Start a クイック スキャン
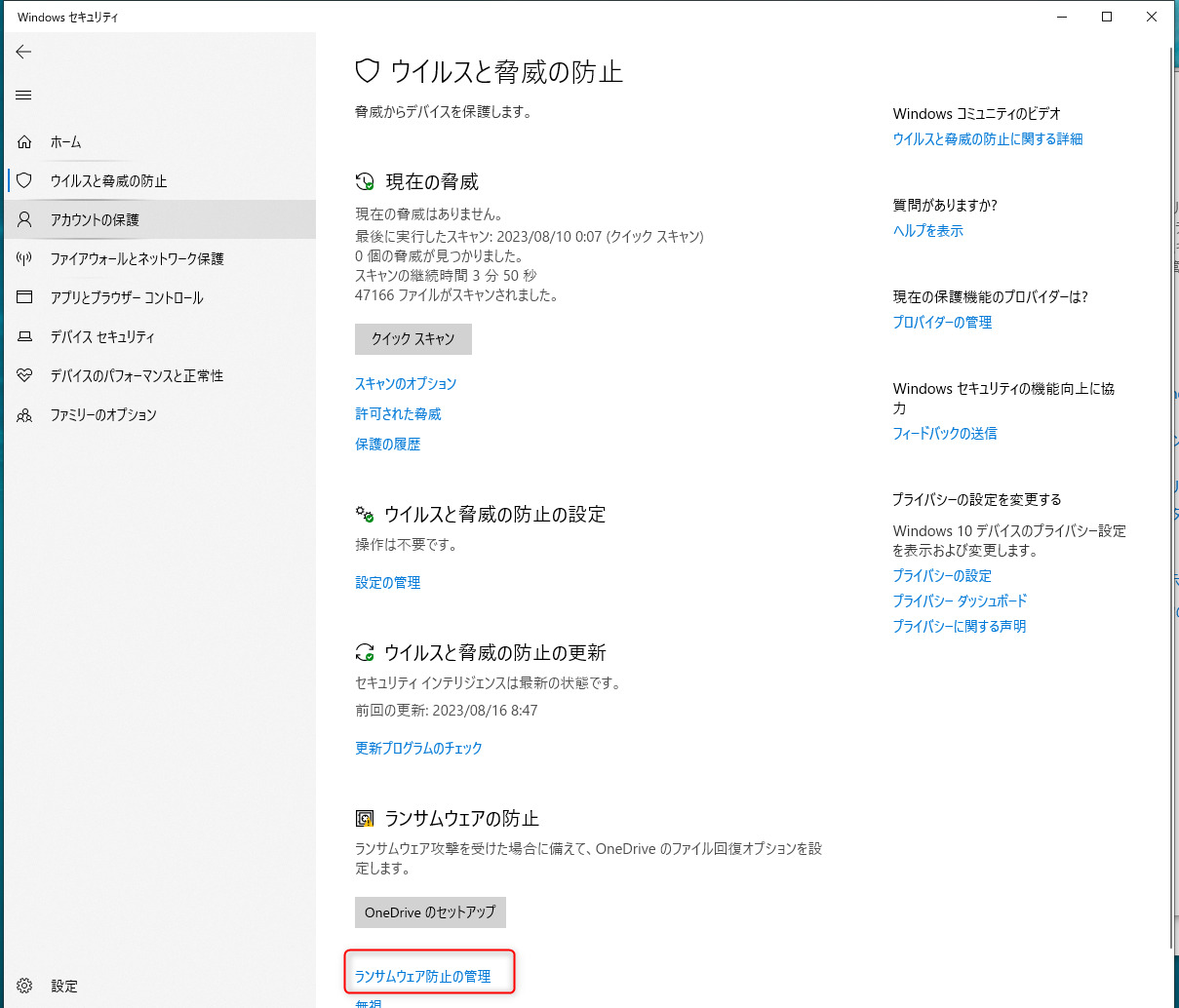This screenshot has height=1008, width=1179. 413,339
